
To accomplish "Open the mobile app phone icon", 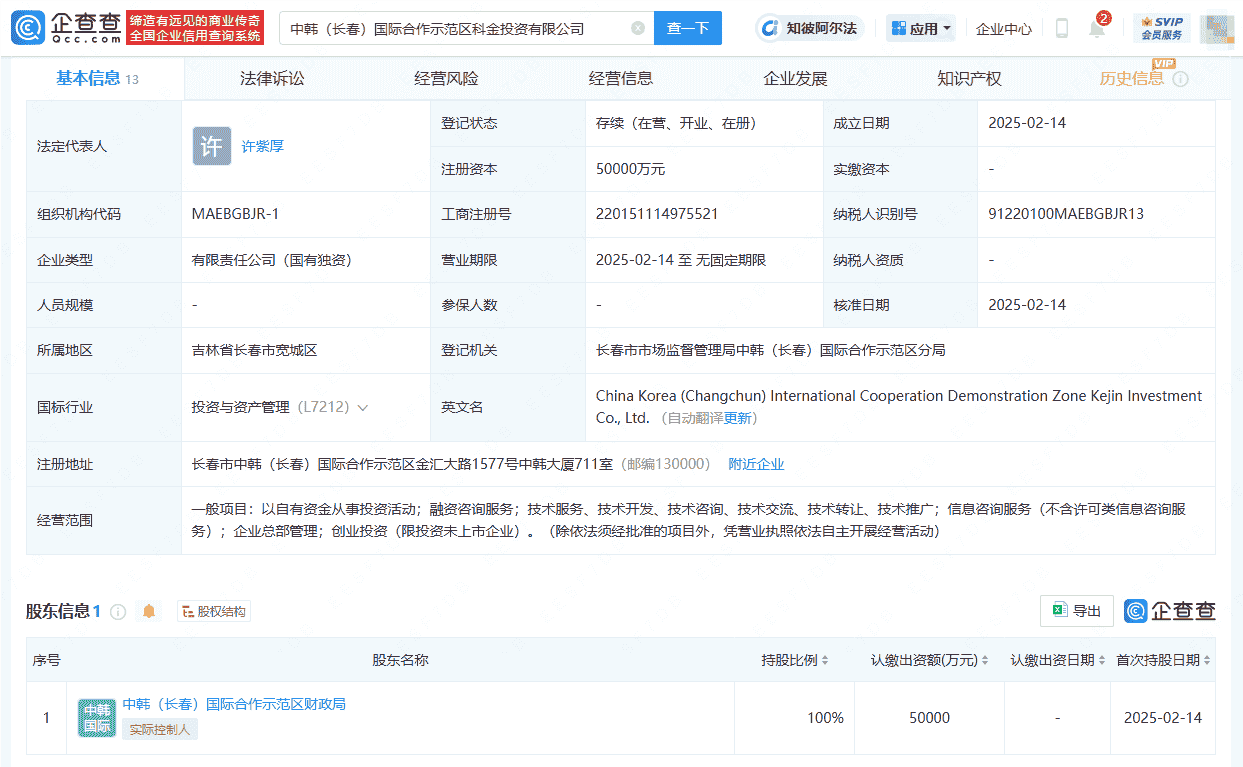I will point(1062,29).
